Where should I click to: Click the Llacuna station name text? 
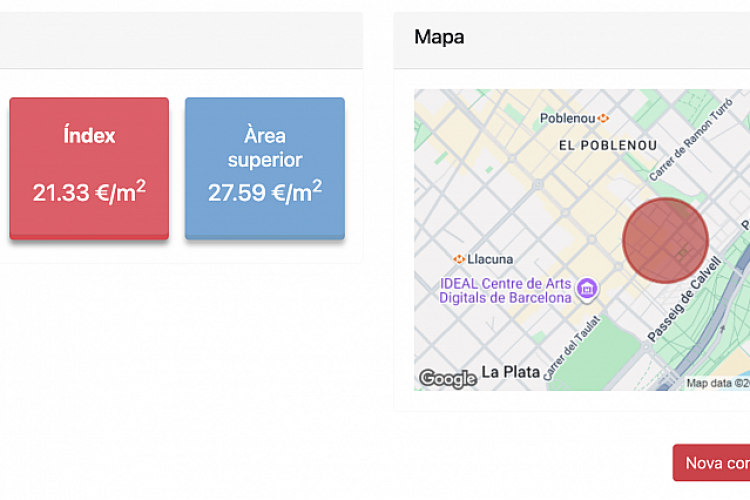[490, 259]
